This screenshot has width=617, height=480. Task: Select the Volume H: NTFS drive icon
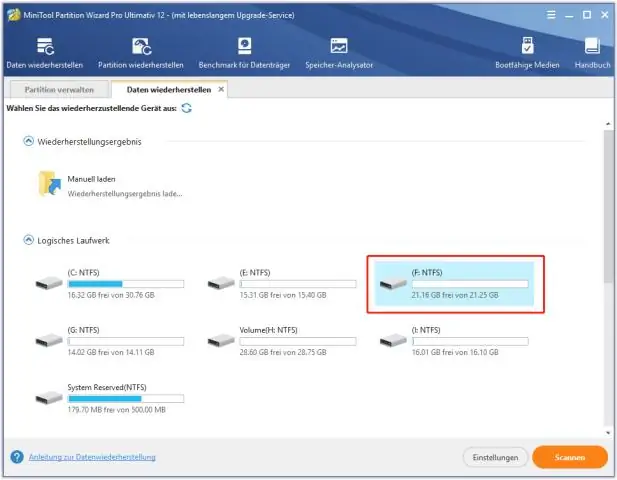point(221,340)
